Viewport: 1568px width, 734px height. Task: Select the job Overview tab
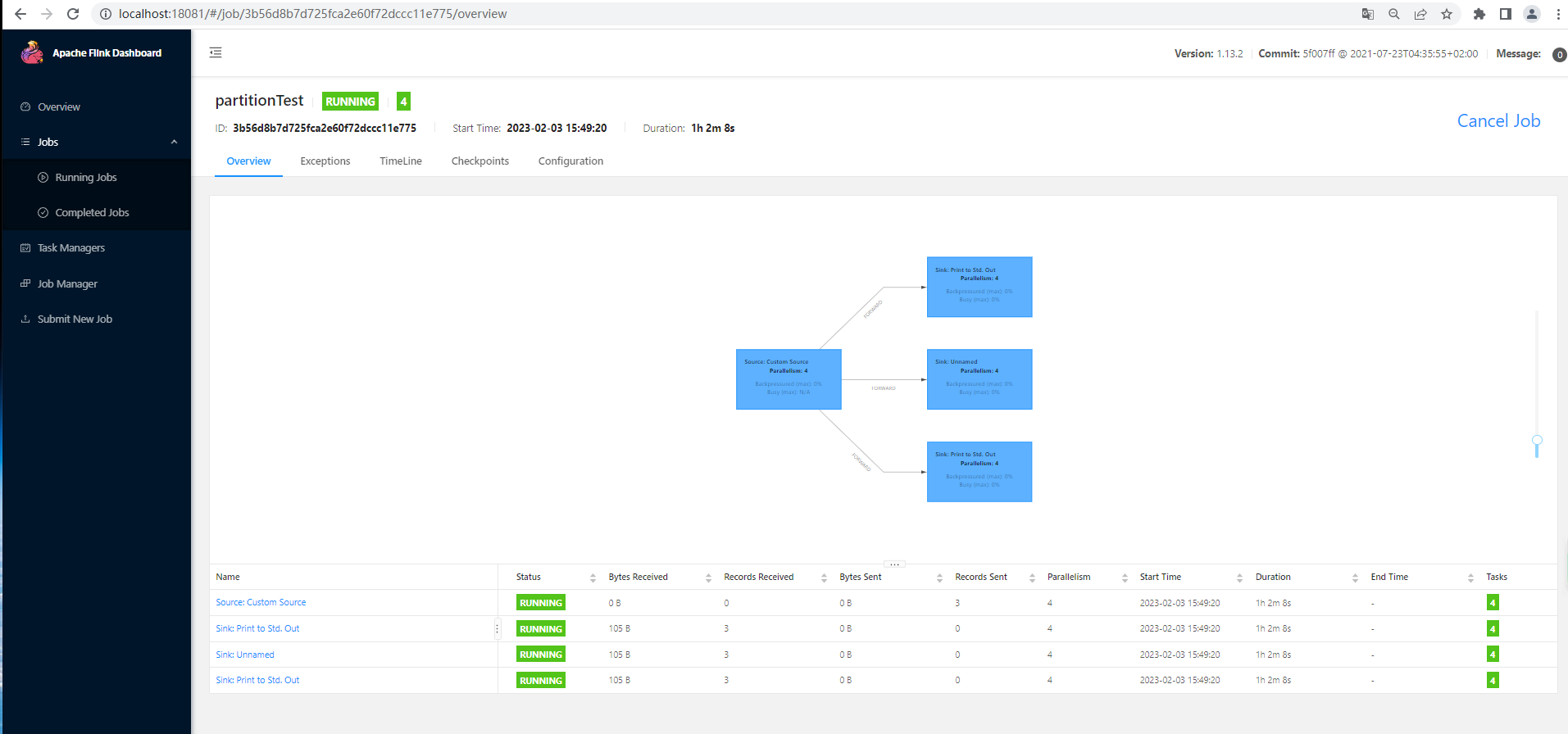(x=248, y=161)
